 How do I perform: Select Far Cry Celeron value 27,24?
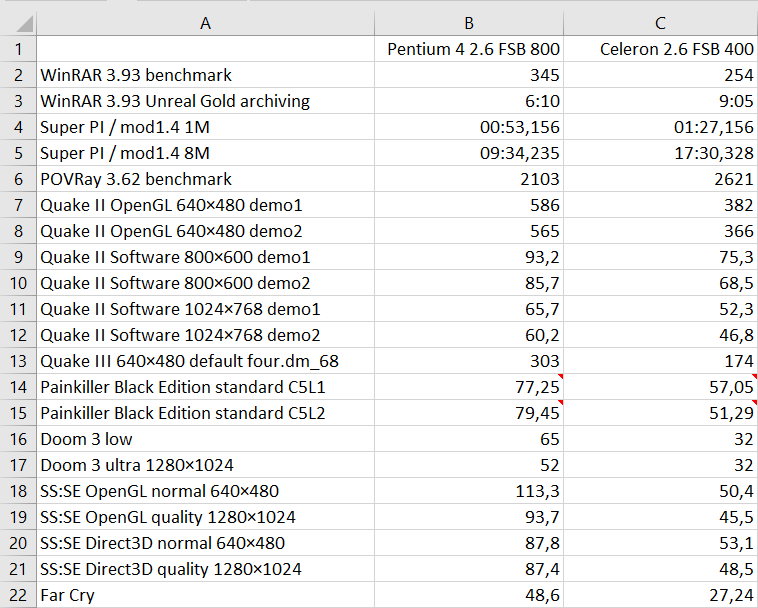pyautogui.click(x=660, y=595)
